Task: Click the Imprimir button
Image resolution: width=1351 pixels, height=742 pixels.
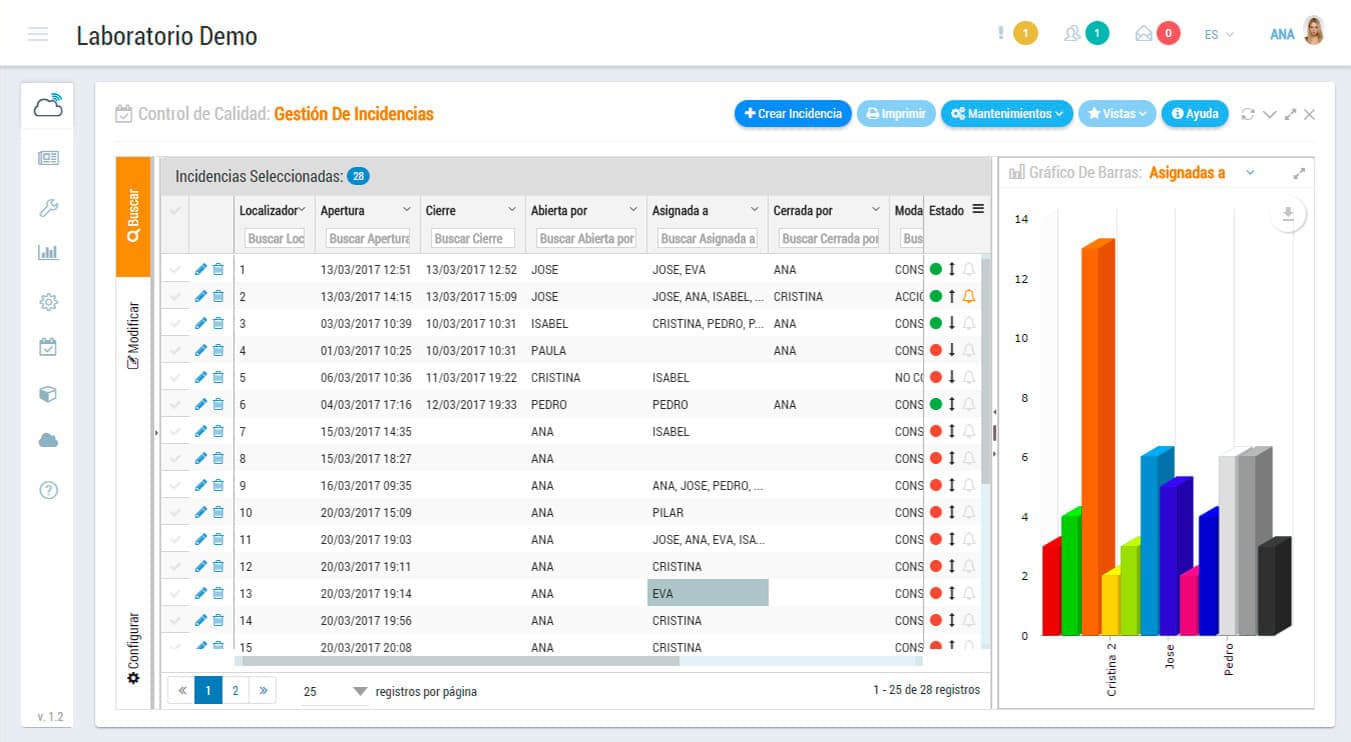Action: point(896,114)
